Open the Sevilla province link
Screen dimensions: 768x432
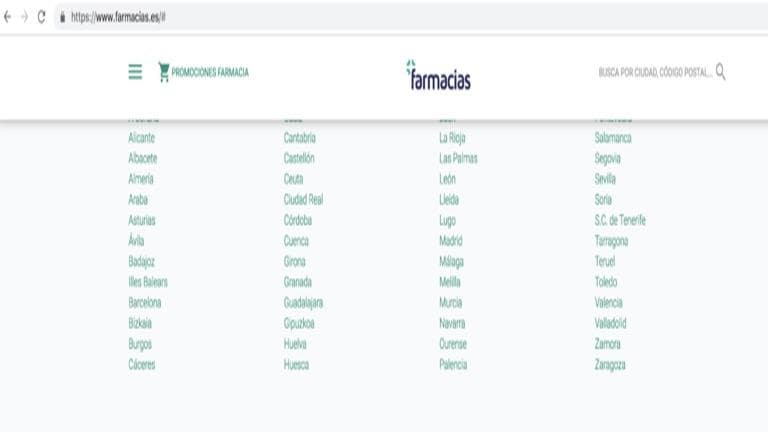pos(605,179)
